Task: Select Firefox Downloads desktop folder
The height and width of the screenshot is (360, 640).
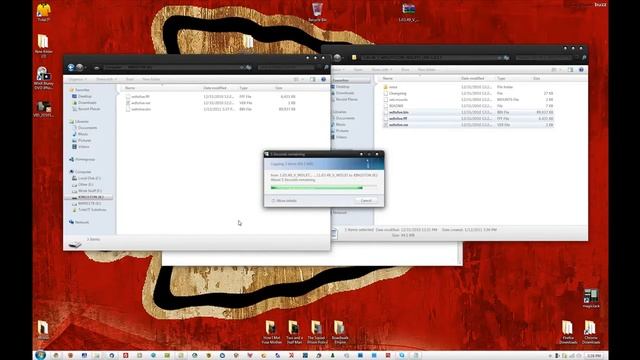Action: tap(568, 332)
